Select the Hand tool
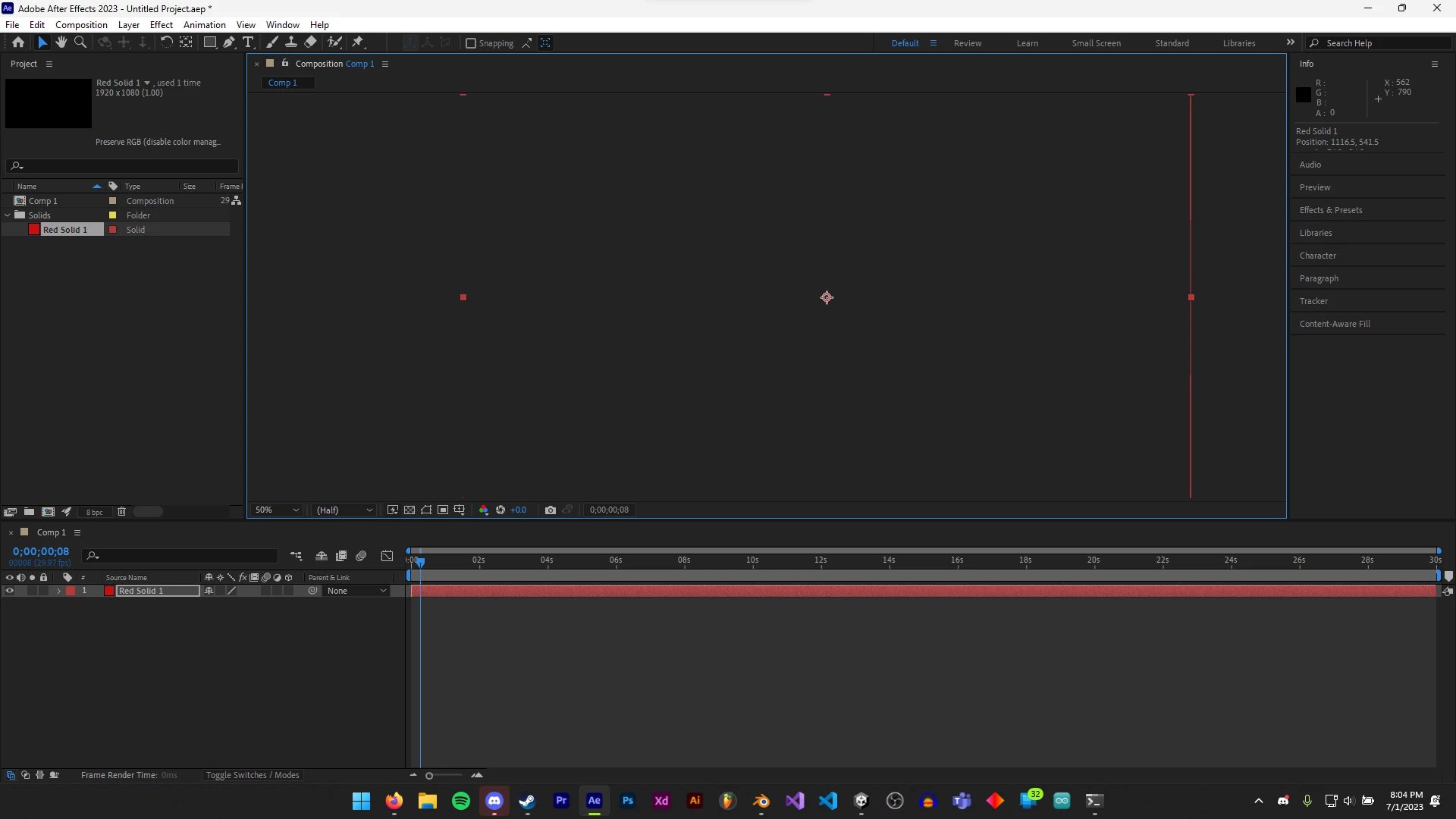Image resolution: width=1456 pixels, height=819 pixels. 61,42
